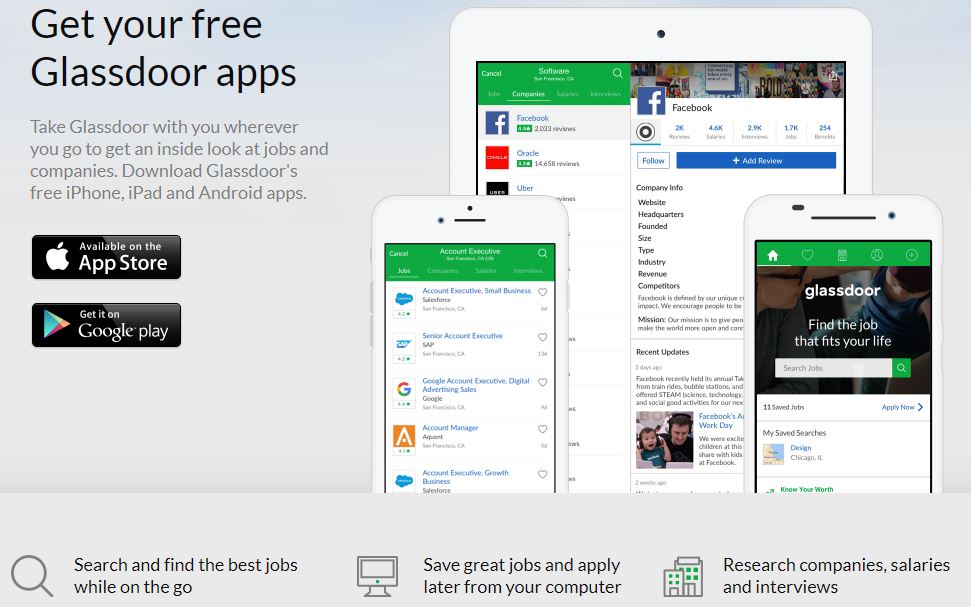The height and width of the screenshot is (607, 971).
Task: Save Google Account Executive job with heart
Action: [x=542, y=383]
